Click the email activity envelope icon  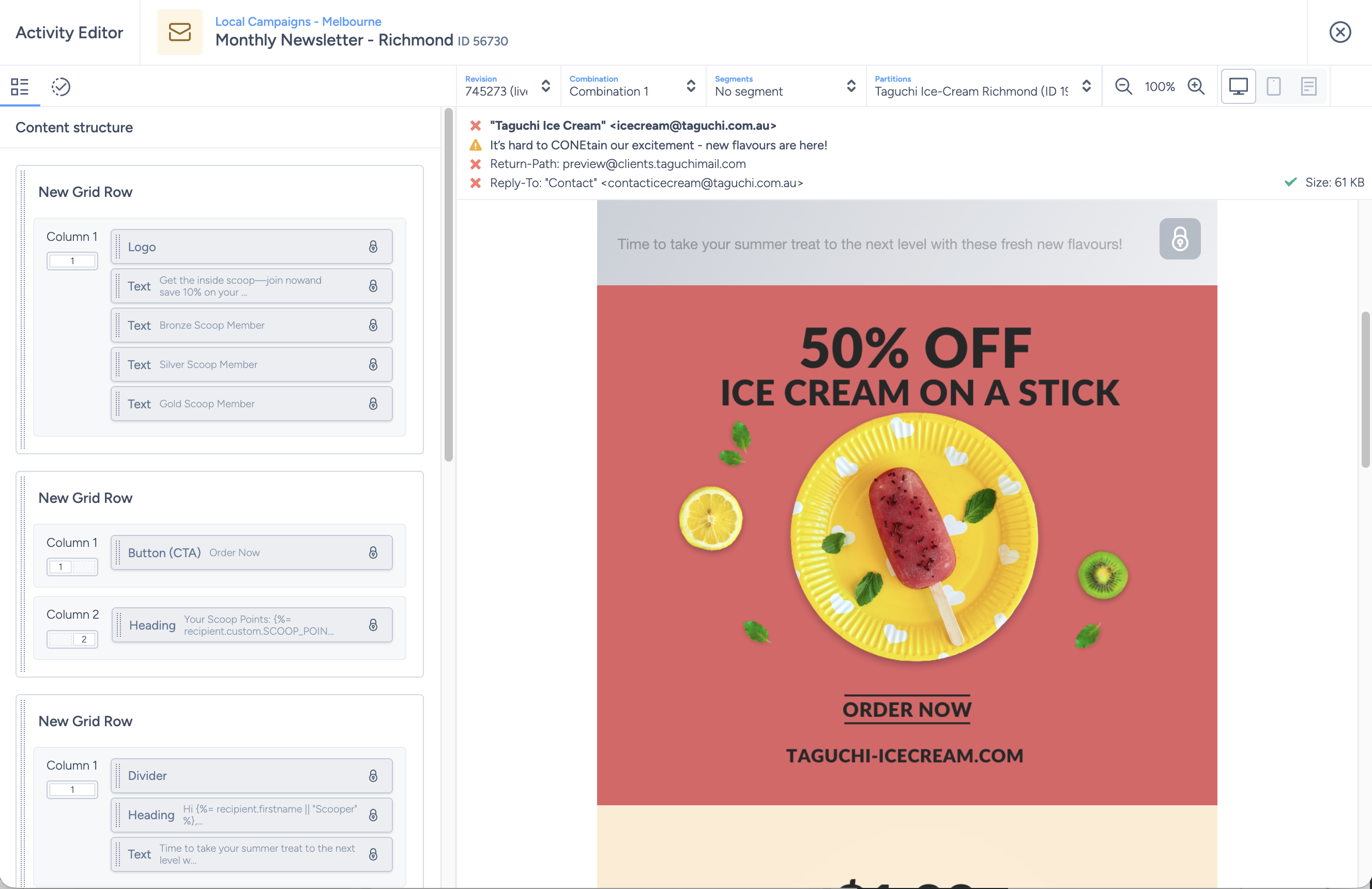click(x=180, y=32)
